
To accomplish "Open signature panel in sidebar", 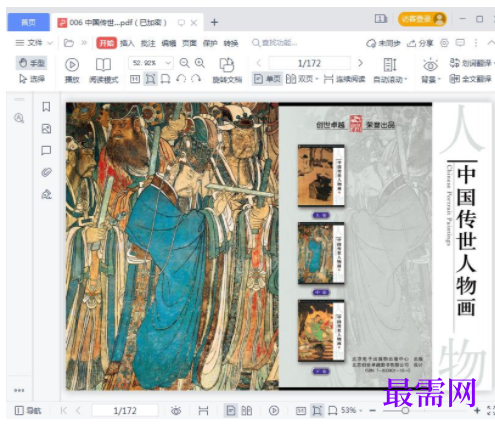I will pyautogui.click(x=46, y=194).
